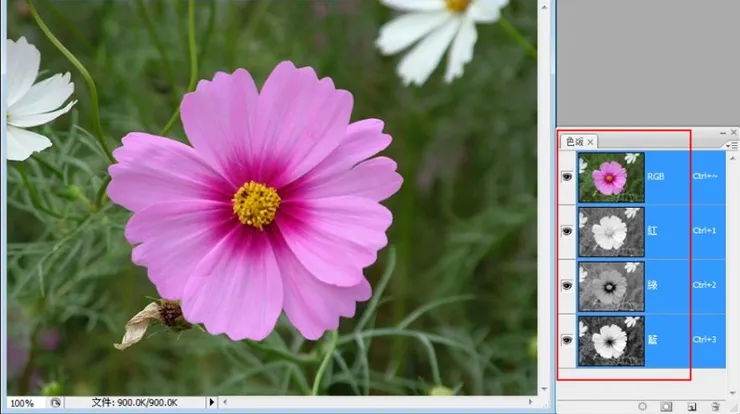740x414 pixels.
Task: Toggle visibility of the 紅 red channel
Action: pos(568,231)
